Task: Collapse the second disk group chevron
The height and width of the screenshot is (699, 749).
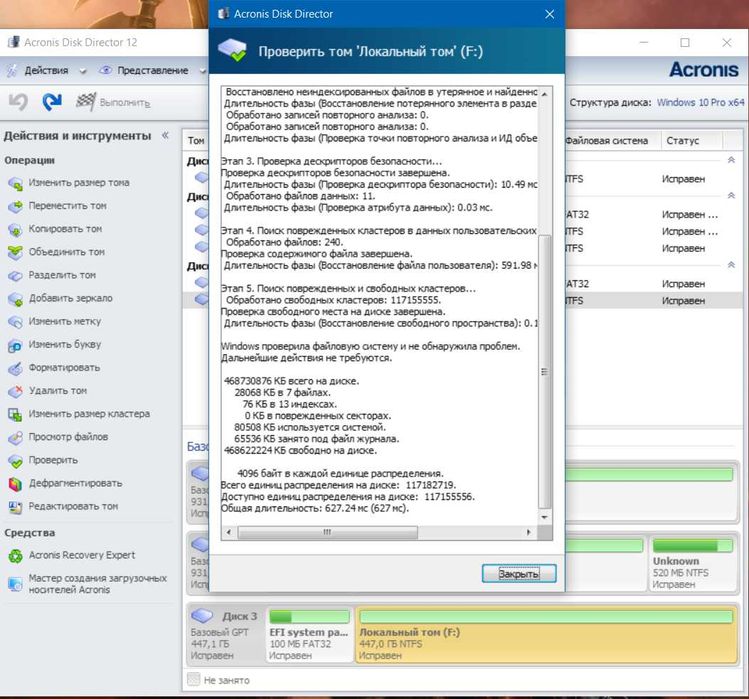Action: (731, 195)
